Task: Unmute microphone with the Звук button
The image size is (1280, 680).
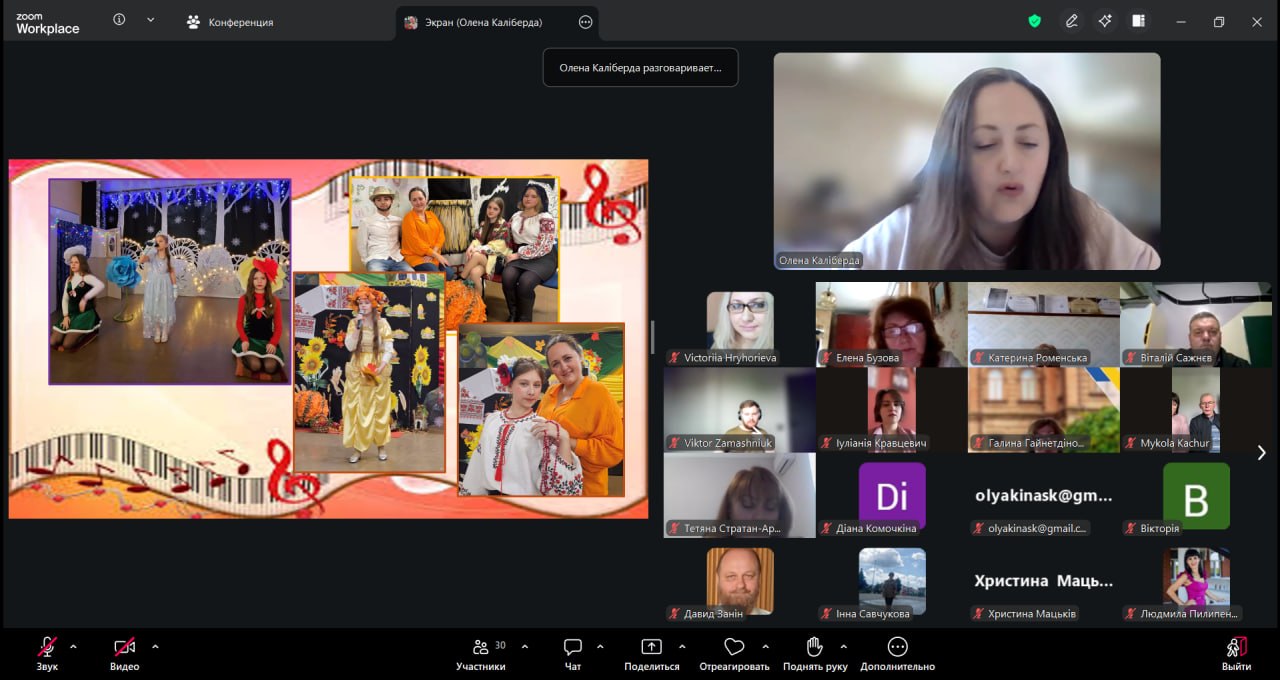Action: [47, 654]
